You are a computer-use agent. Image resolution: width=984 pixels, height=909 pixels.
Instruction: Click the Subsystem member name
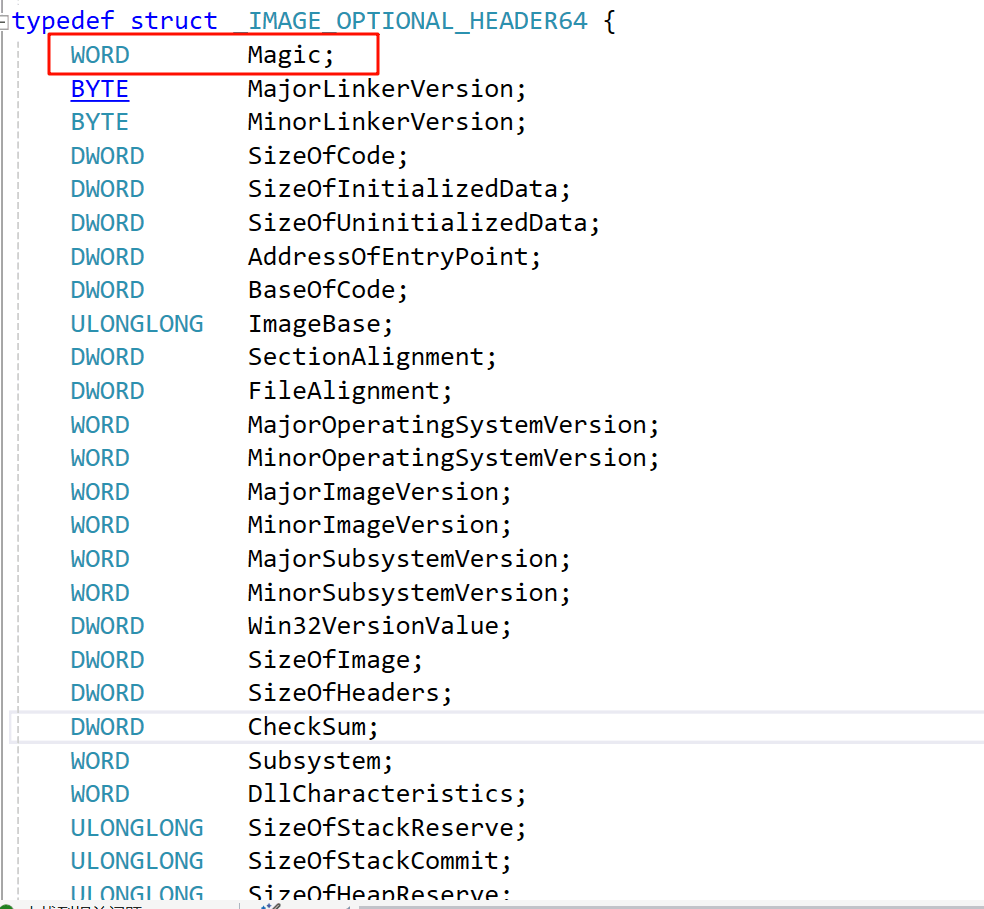(x=314, y=761)
